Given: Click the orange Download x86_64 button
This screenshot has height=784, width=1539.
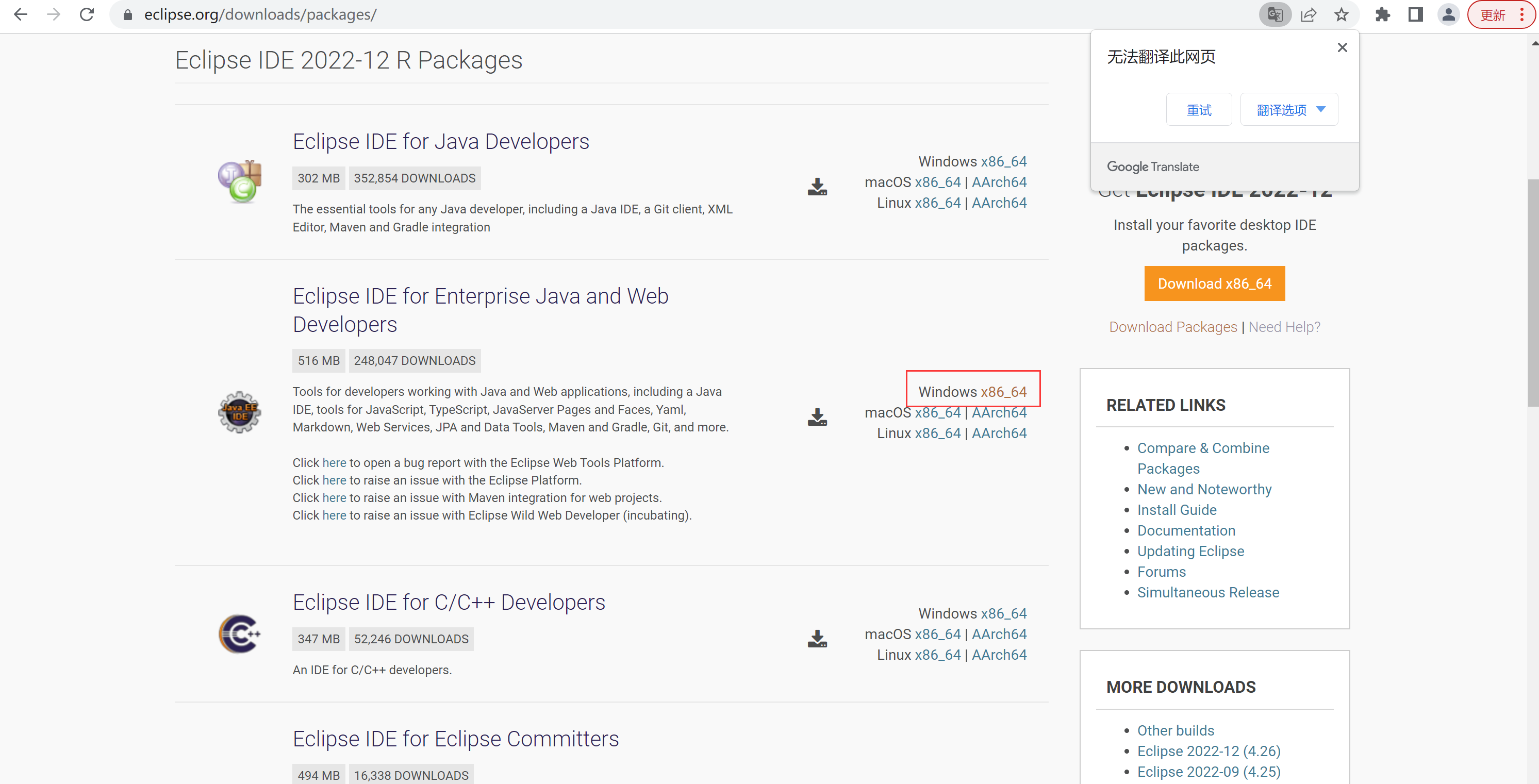Looking at the screenshot, I should click(1214, 283).
